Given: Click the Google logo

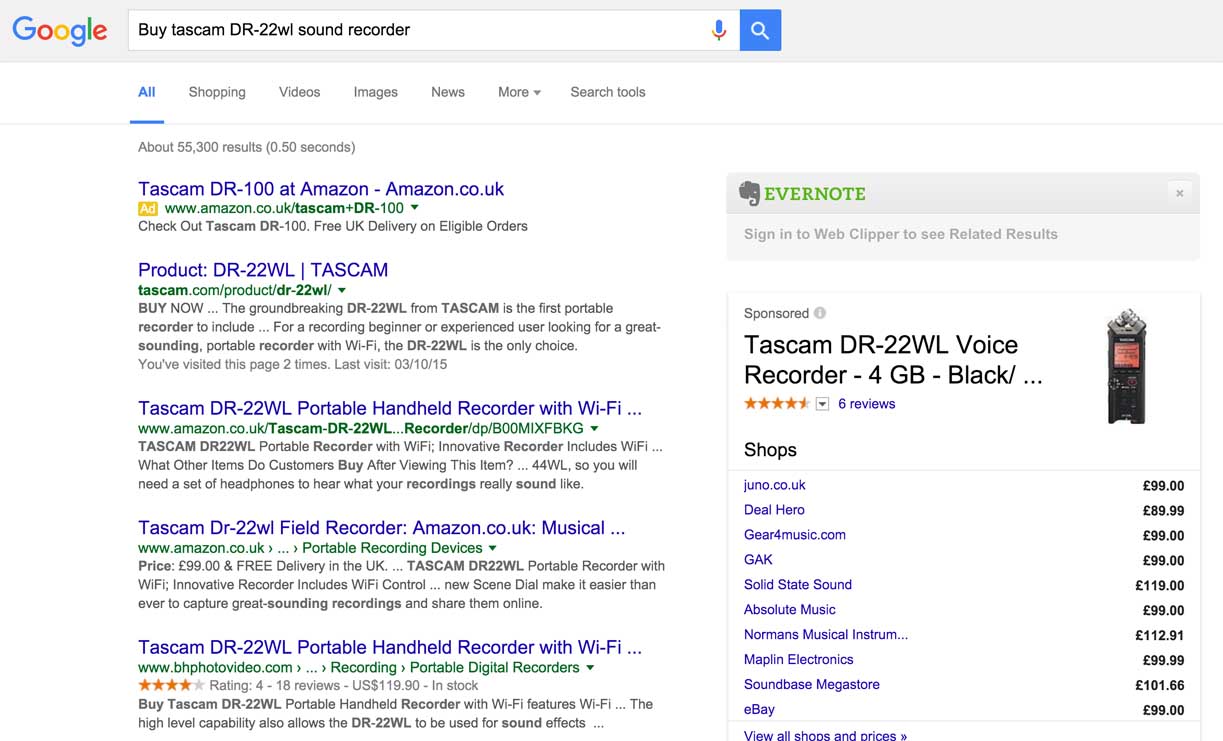Looking at the screenshot, I should [60, 31].
